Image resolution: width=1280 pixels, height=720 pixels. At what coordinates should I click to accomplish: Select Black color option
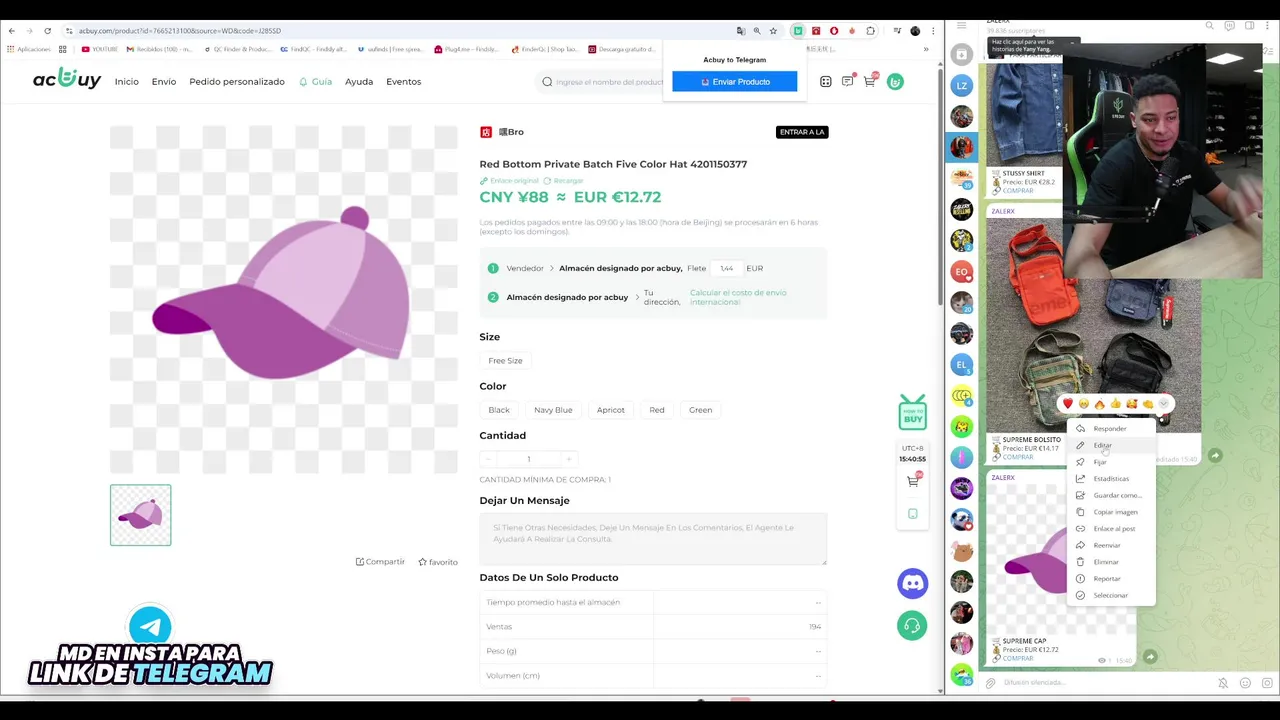(x=499, y=410)
